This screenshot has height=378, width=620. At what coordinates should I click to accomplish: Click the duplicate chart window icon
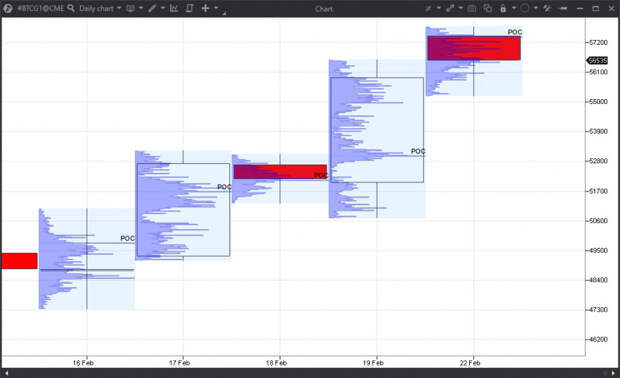tap(488, 8)
